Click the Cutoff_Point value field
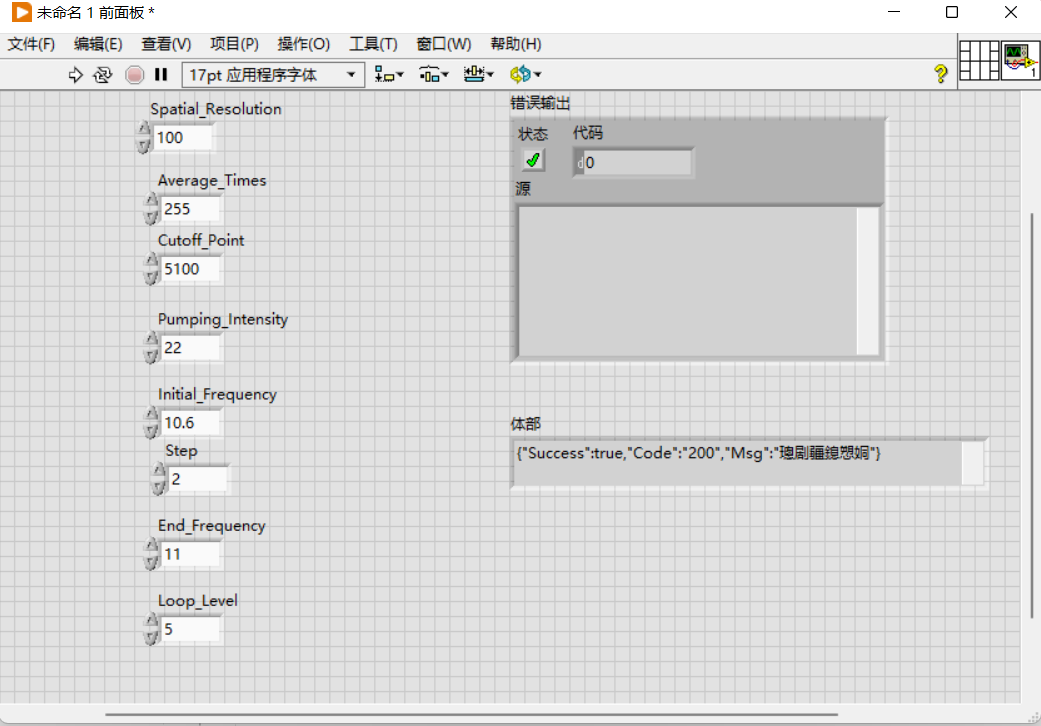 pyautogui.click(x=191, y=269)
